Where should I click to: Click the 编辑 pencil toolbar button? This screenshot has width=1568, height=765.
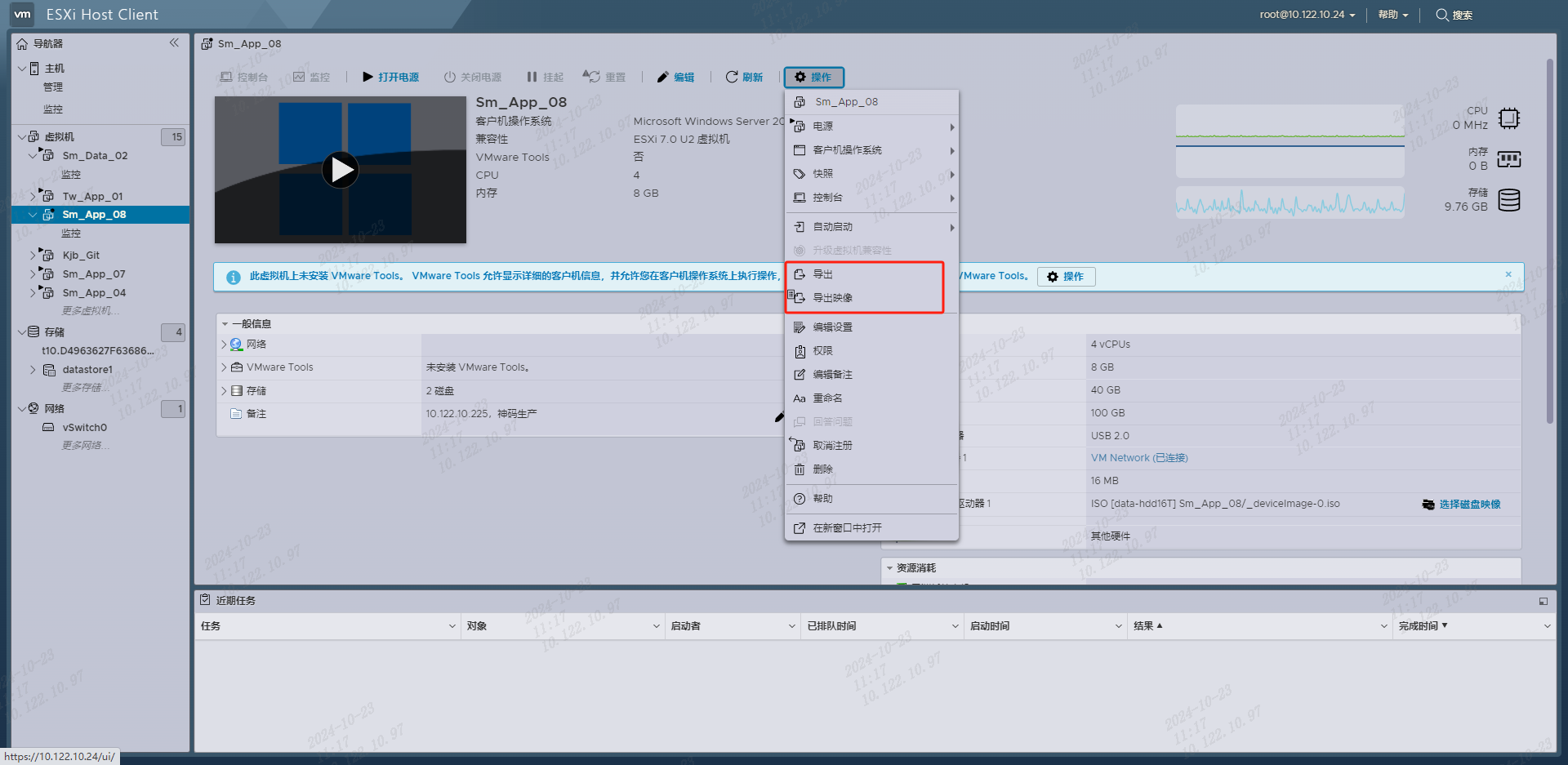(x=675, y=77)
